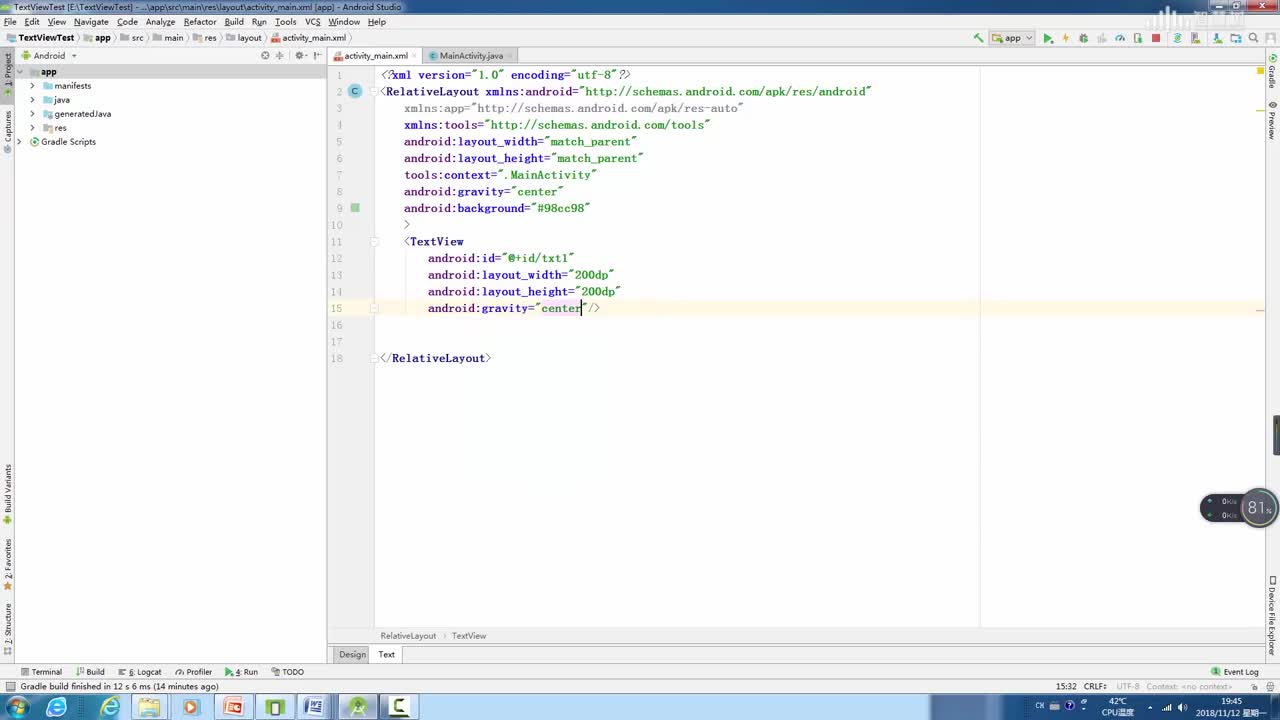
Task: Open Project Structure icon in toolbar
Action: click(x=1234, y=38)
